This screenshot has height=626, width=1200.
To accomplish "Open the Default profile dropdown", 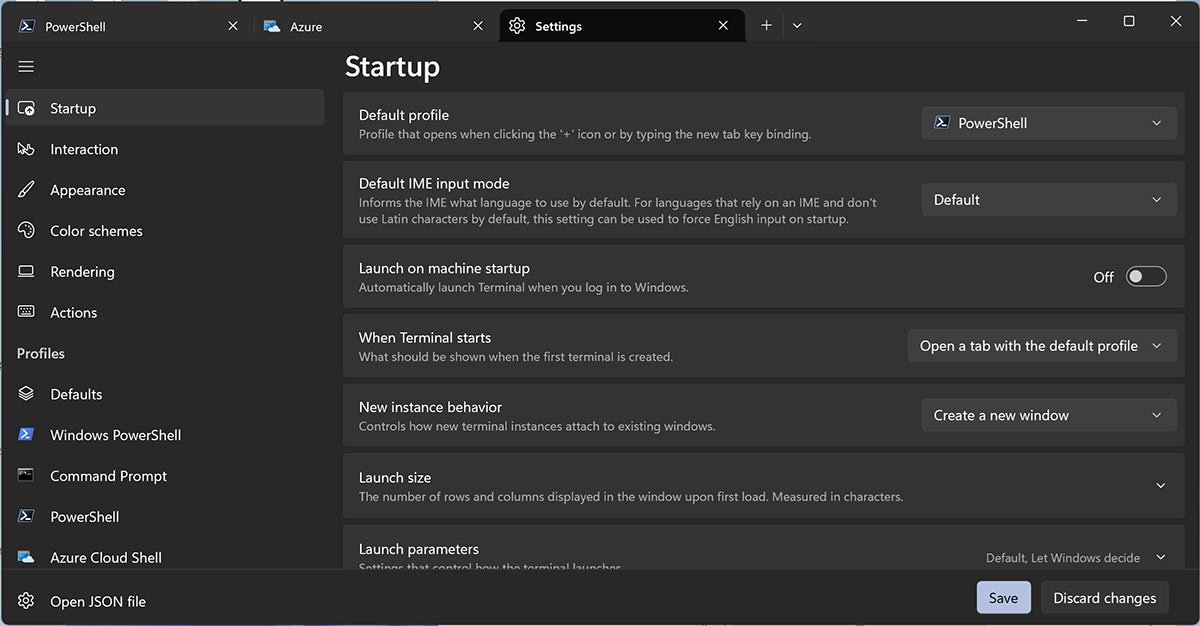I will coord(1048,123).
